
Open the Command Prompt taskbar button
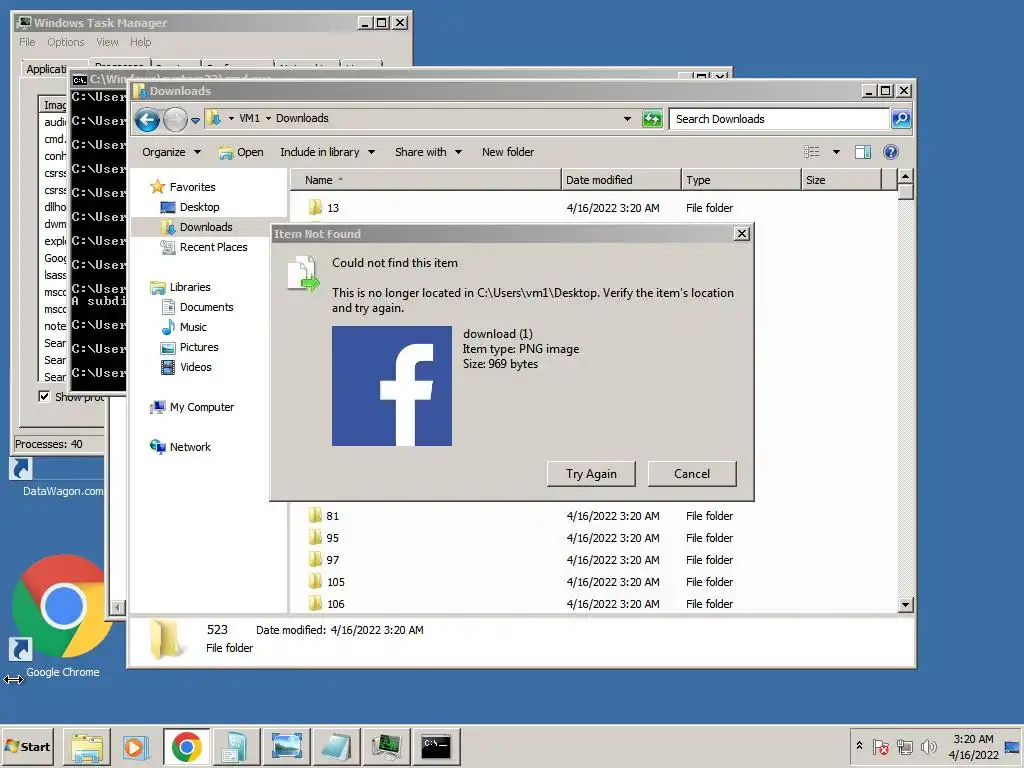436,746
